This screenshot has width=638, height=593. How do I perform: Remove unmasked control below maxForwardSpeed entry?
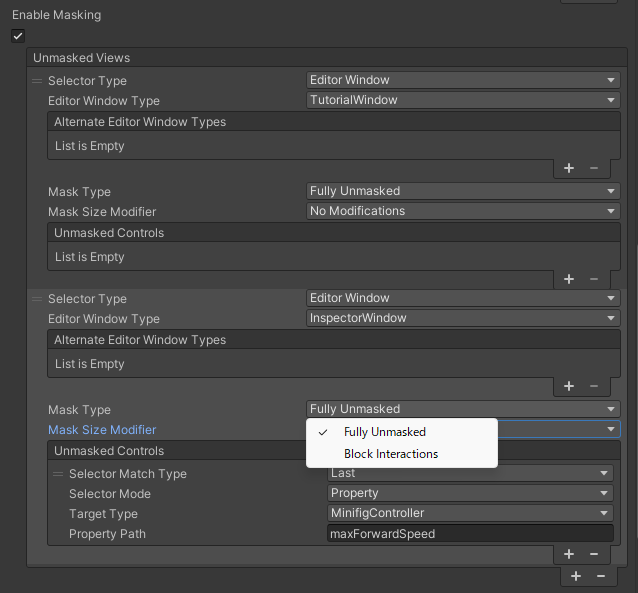(x=594, y=554)
